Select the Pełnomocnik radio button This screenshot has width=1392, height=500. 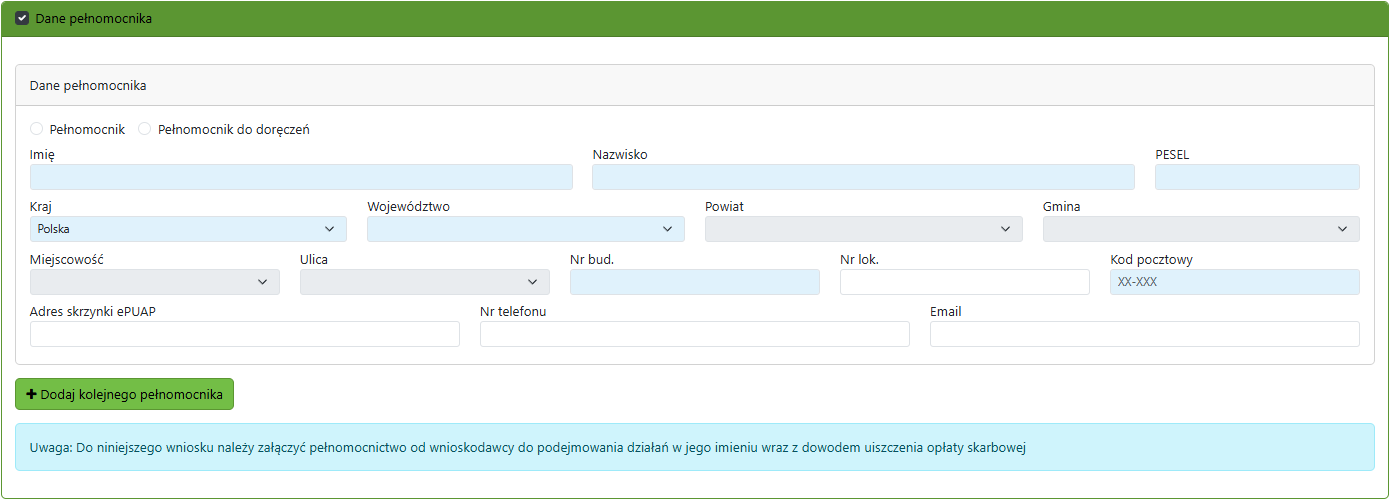[37, 129]
